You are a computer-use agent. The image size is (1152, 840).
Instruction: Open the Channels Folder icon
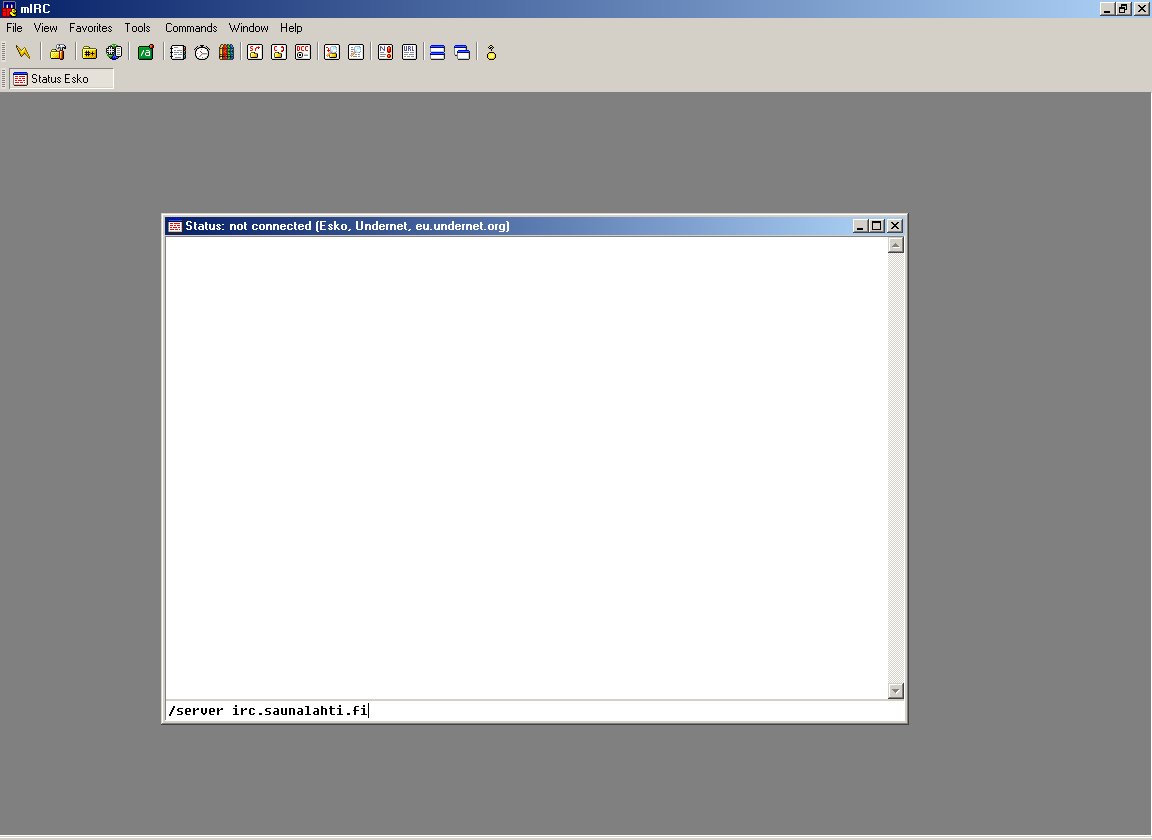tap(89, 52)
